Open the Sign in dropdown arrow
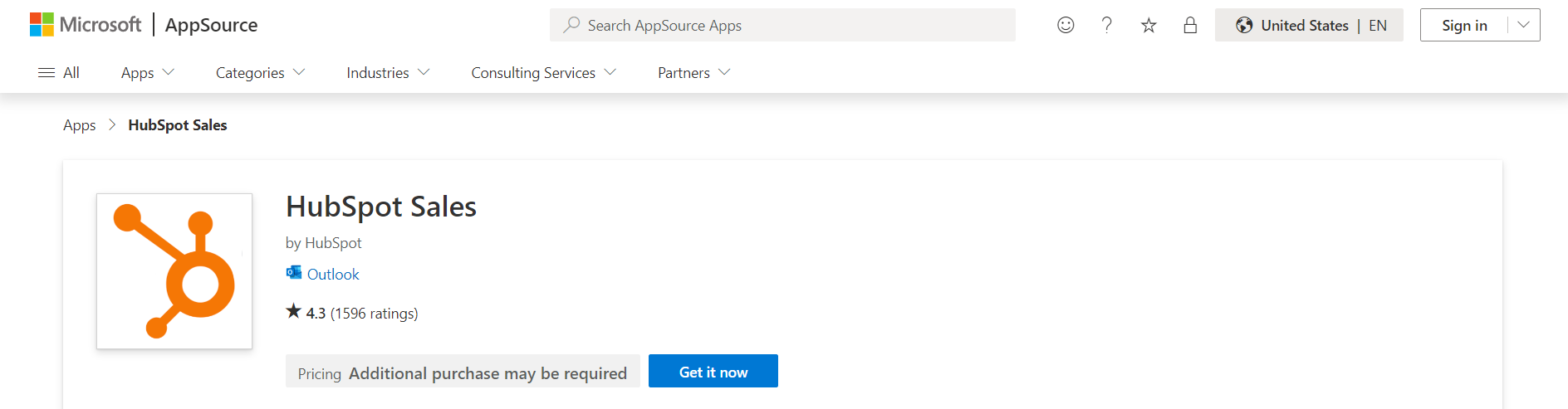Screen dimensions: 1568x409 click(1524, 25)
